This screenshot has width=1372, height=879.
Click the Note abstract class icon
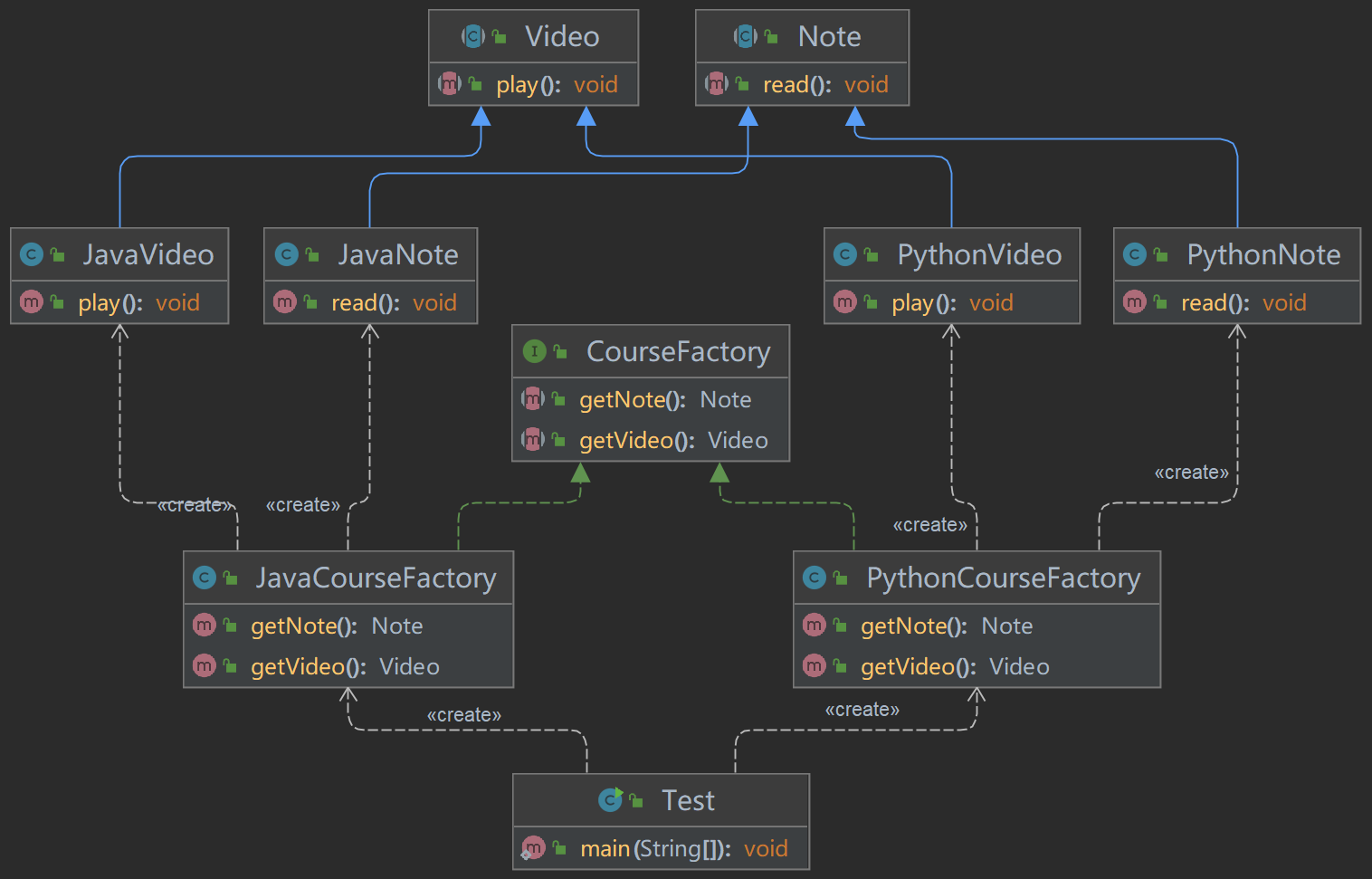[745, 36]
